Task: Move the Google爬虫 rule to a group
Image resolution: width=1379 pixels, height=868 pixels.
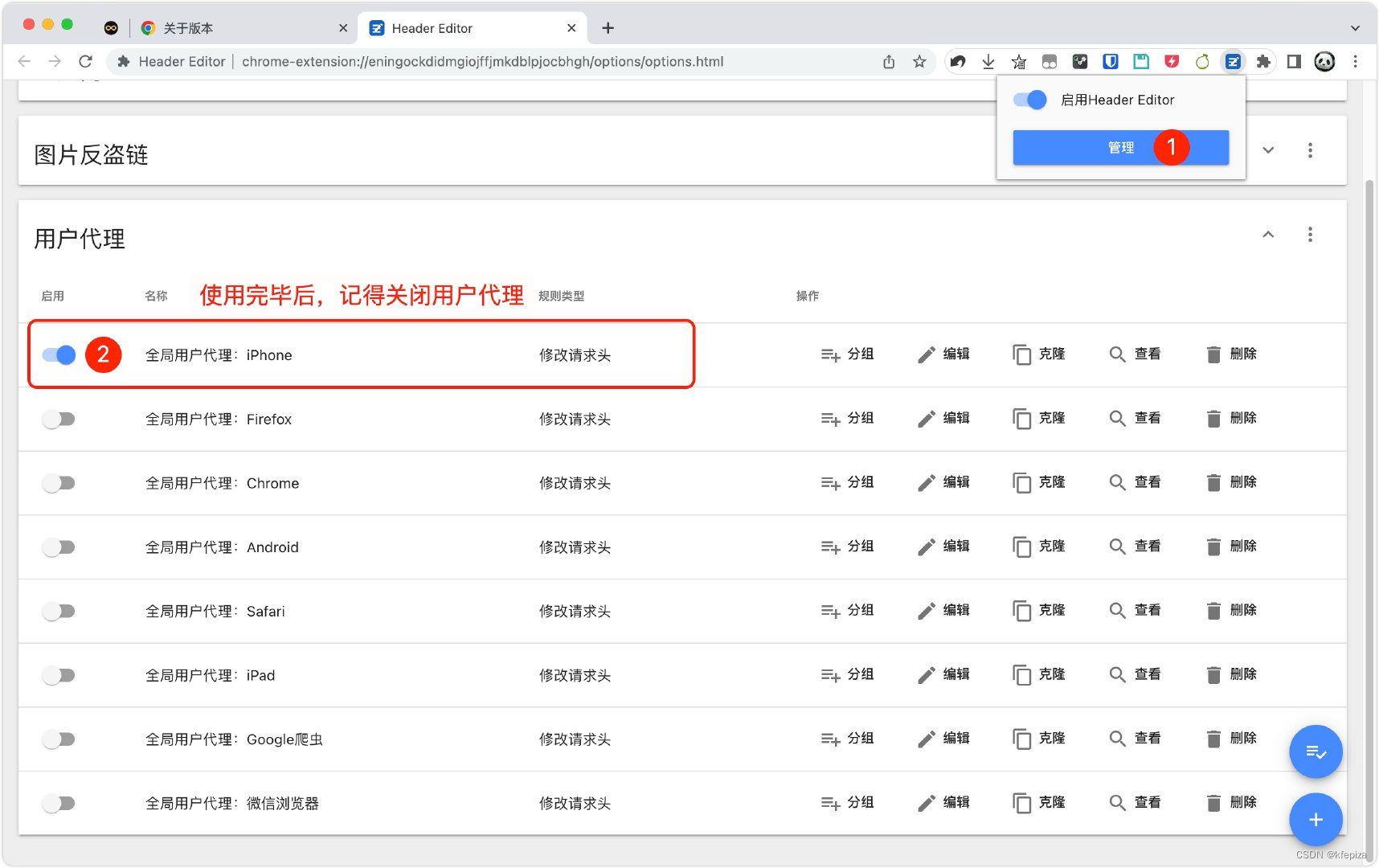Action: (847, 739)
